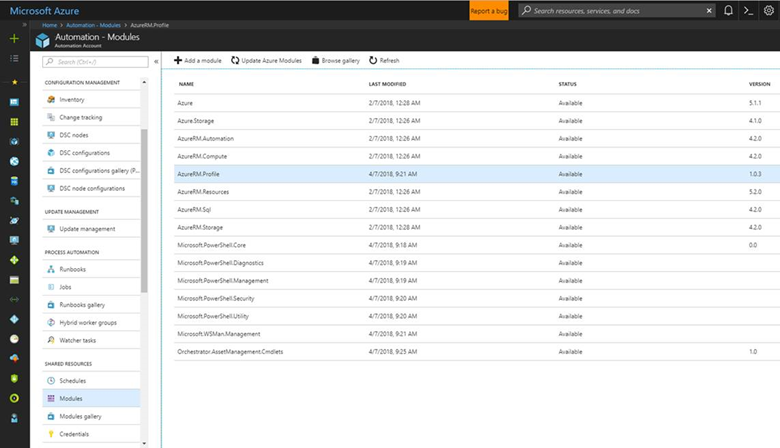The image size is (780, 448).
Task: Click the Runbooks gallery icon
Action: click(51, 305)
